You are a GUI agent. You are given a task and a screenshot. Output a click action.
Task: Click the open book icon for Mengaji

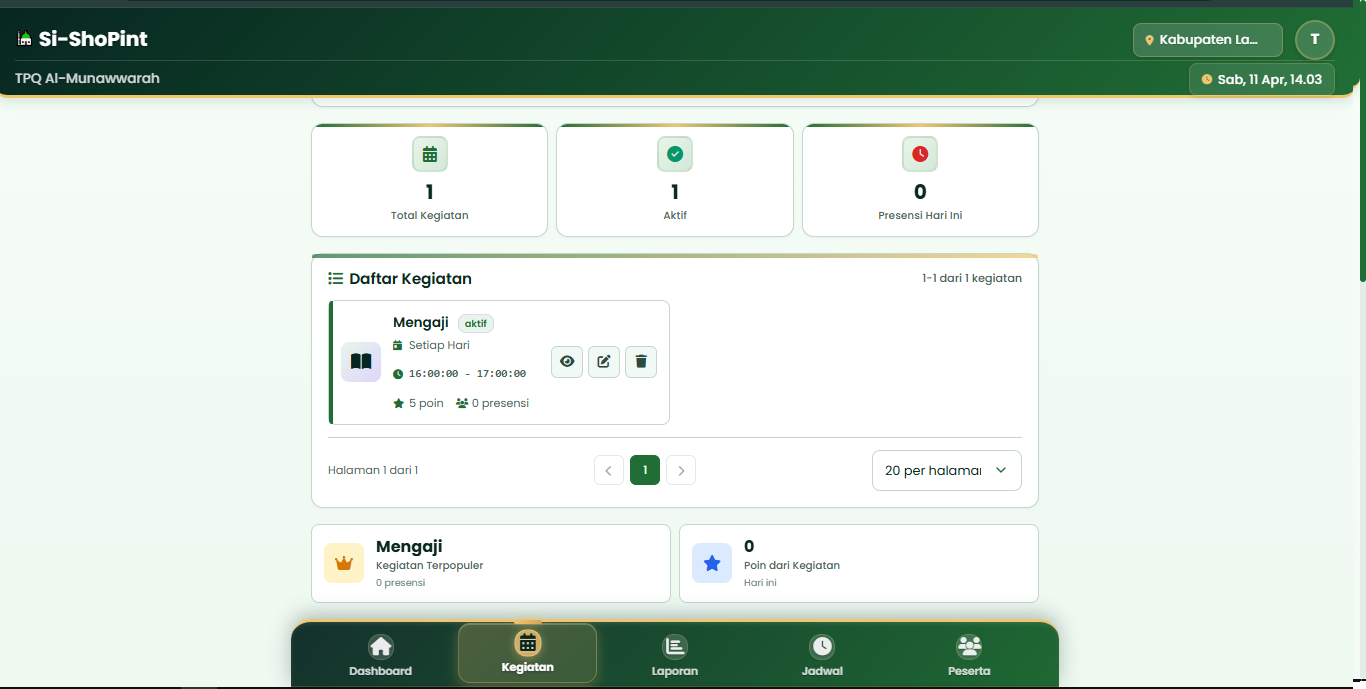(x=361, y=362)
